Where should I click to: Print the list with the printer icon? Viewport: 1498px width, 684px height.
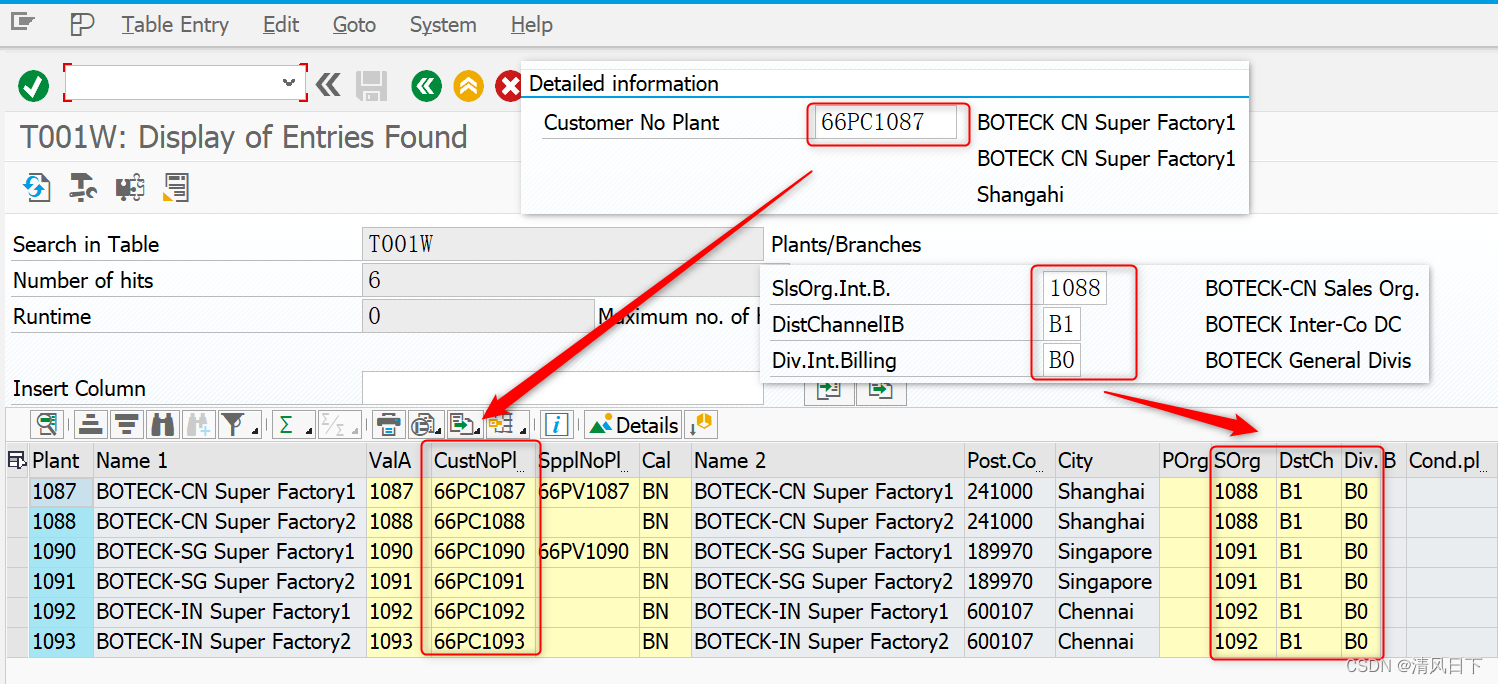(389, 425)
